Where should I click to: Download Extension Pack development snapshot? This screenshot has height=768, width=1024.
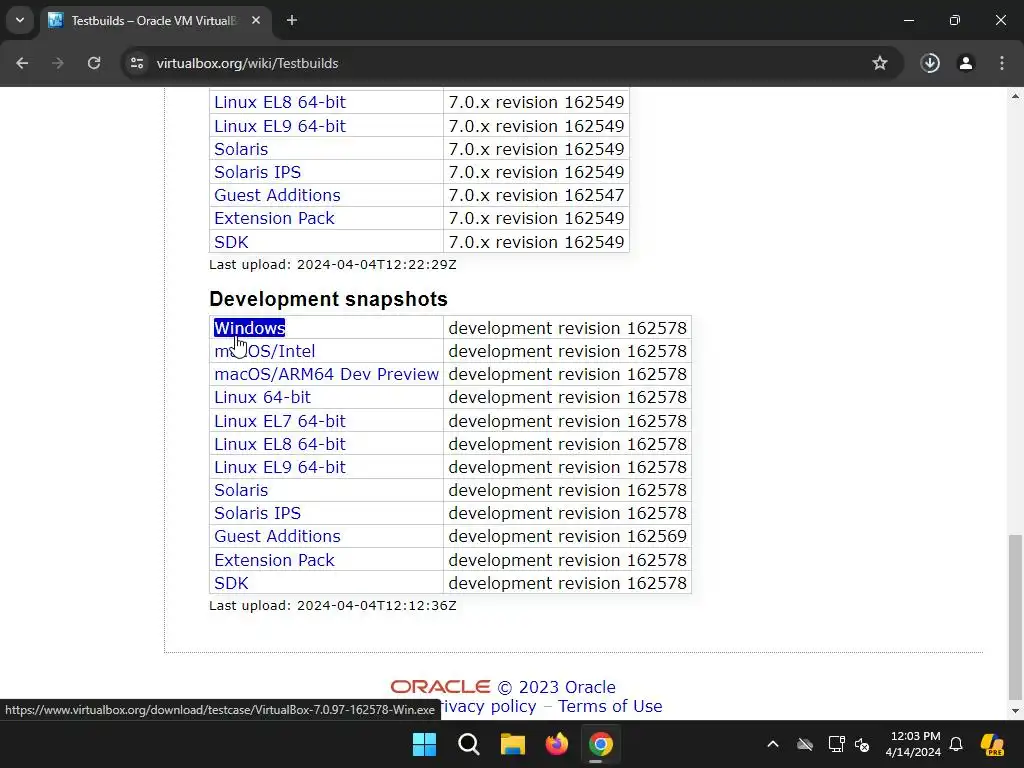(x=274, y=560)
